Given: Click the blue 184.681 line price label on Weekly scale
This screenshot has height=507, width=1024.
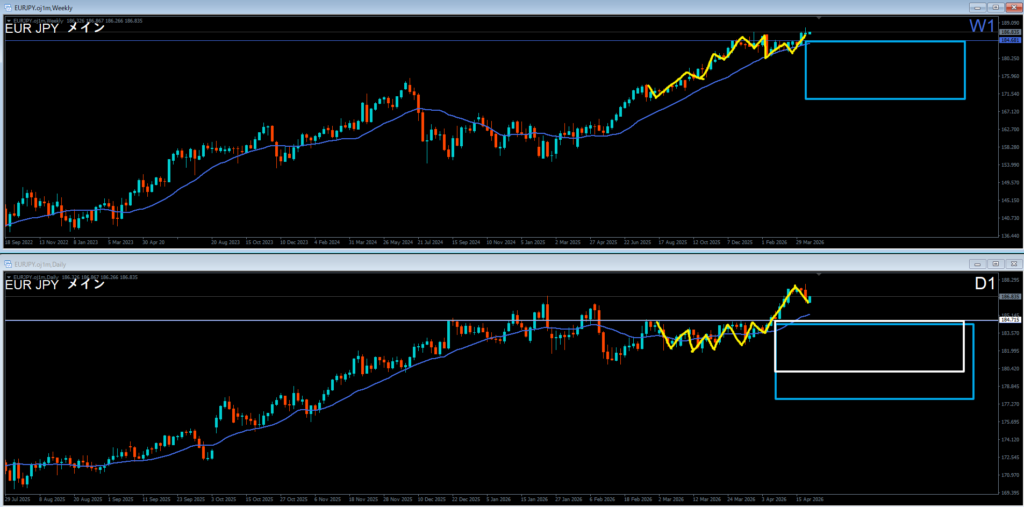Looking at the screenshot, I should click(1010, 40).
